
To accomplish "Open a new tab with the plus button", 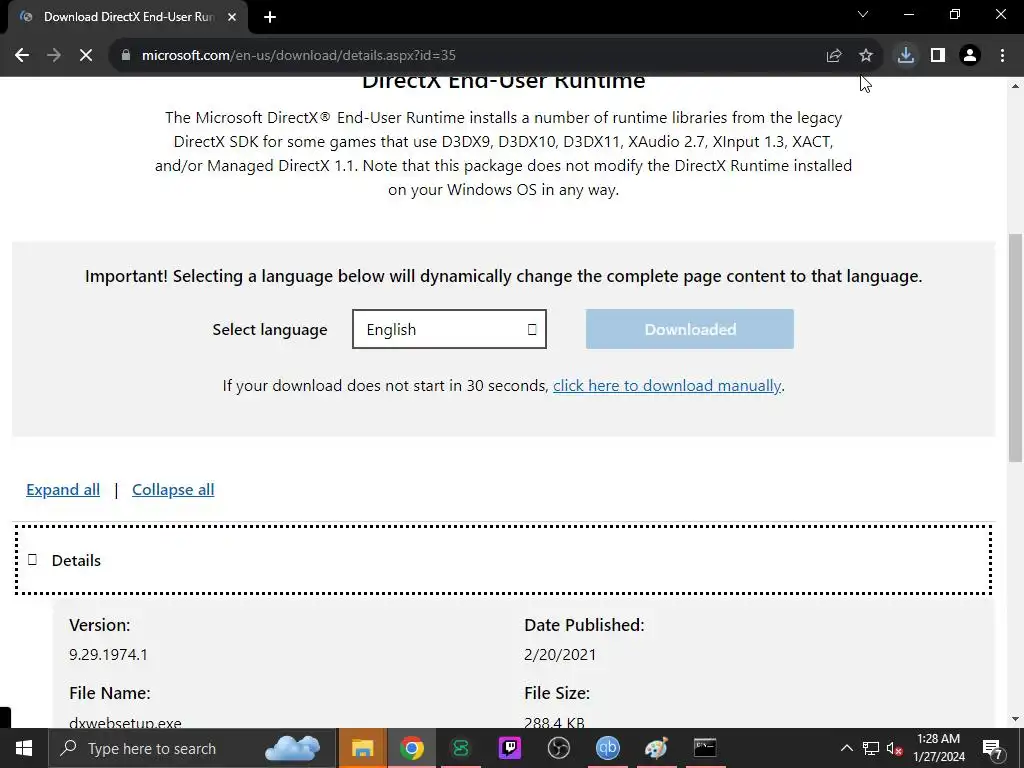I will 270,17.
